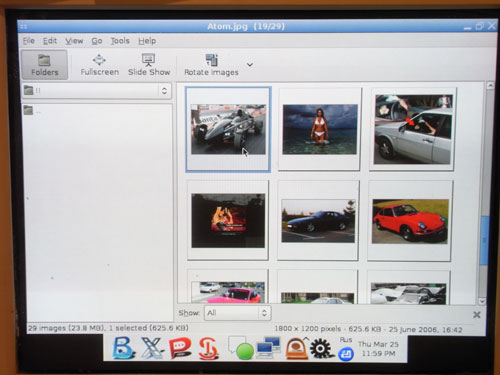Select the dark blue sports car thumbnail

(318, 221)
